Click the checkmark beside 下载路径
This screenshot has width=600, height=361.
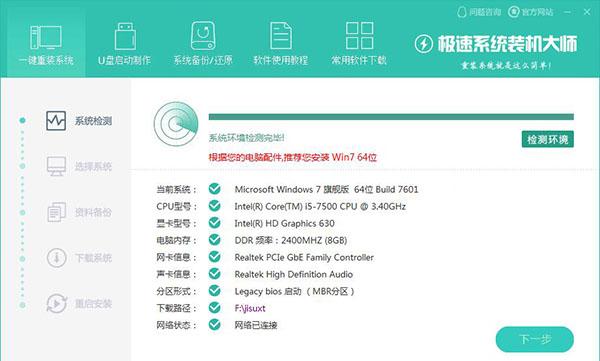[x=215, y=308]
